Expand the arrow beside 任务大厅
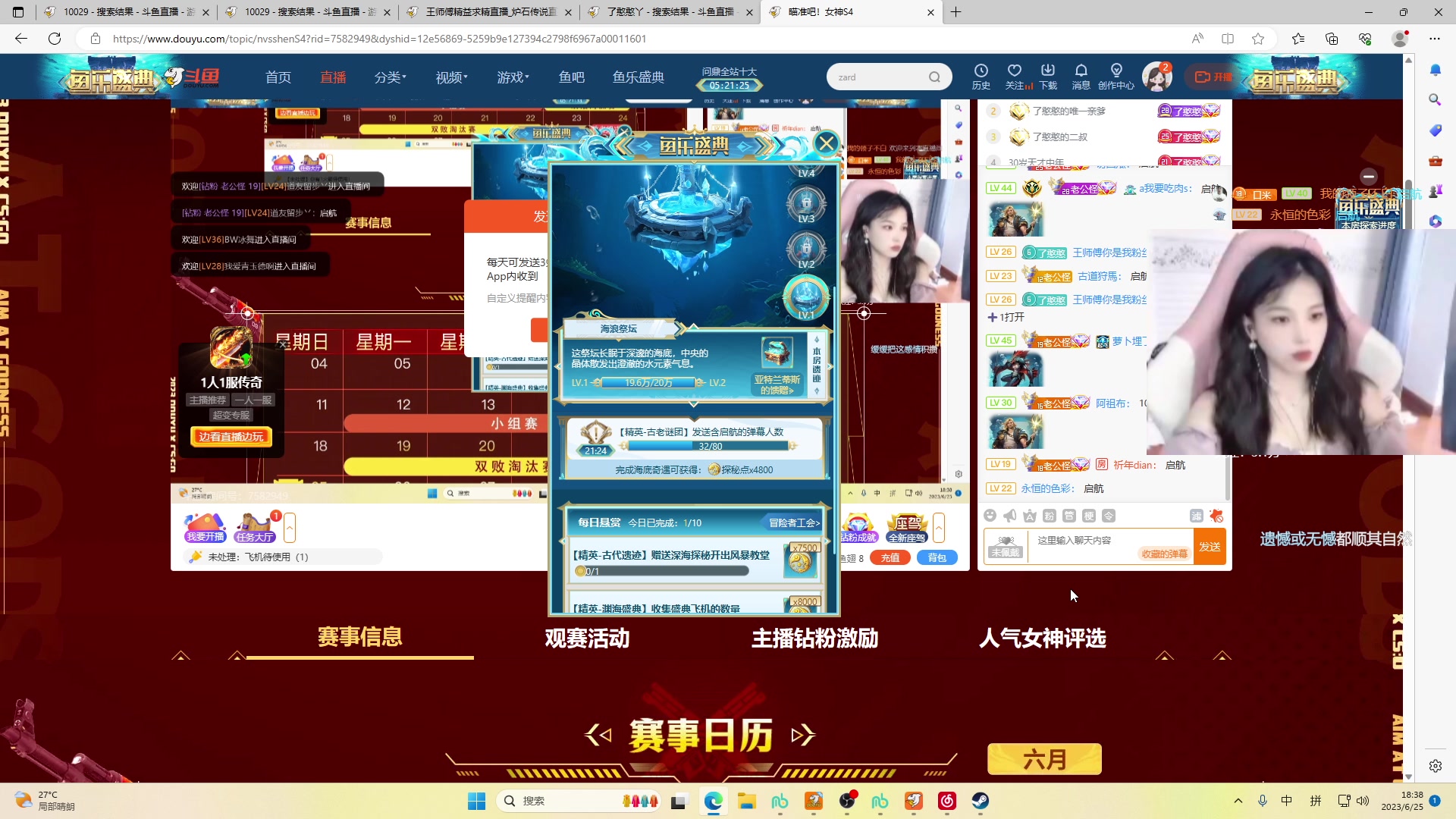1456x819 pixels. click(289, 528)
